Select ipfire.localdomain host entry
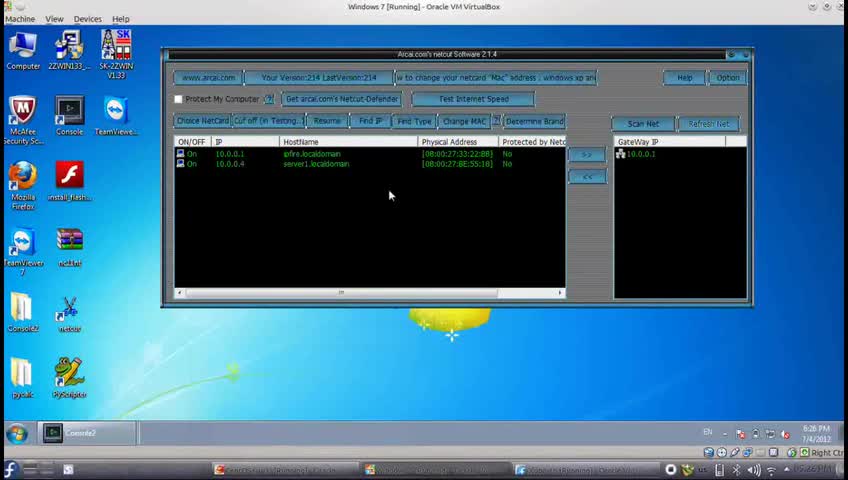This screenshot has height=480, width=848. (312, 154)
